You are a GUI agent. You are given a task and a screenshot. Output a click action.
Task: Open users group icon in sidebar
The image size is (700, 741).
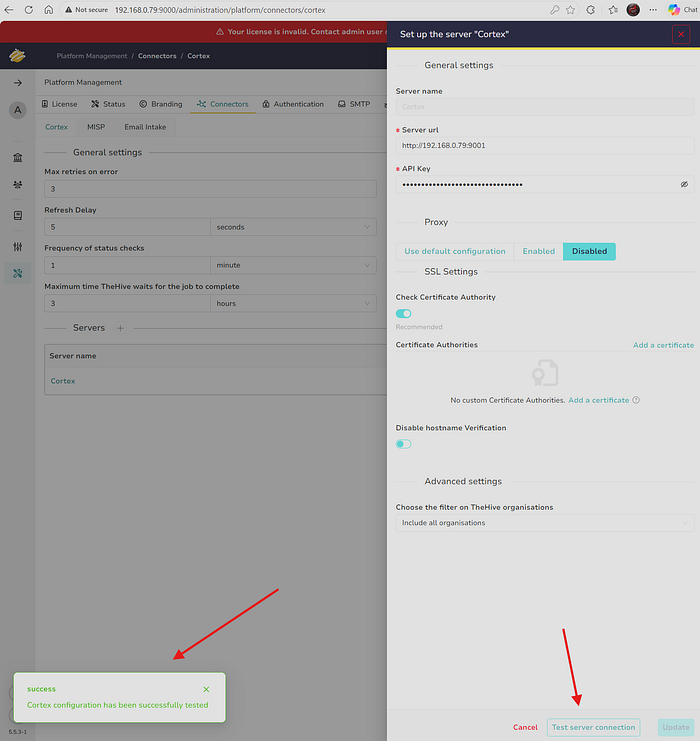[x=17, y=185]
